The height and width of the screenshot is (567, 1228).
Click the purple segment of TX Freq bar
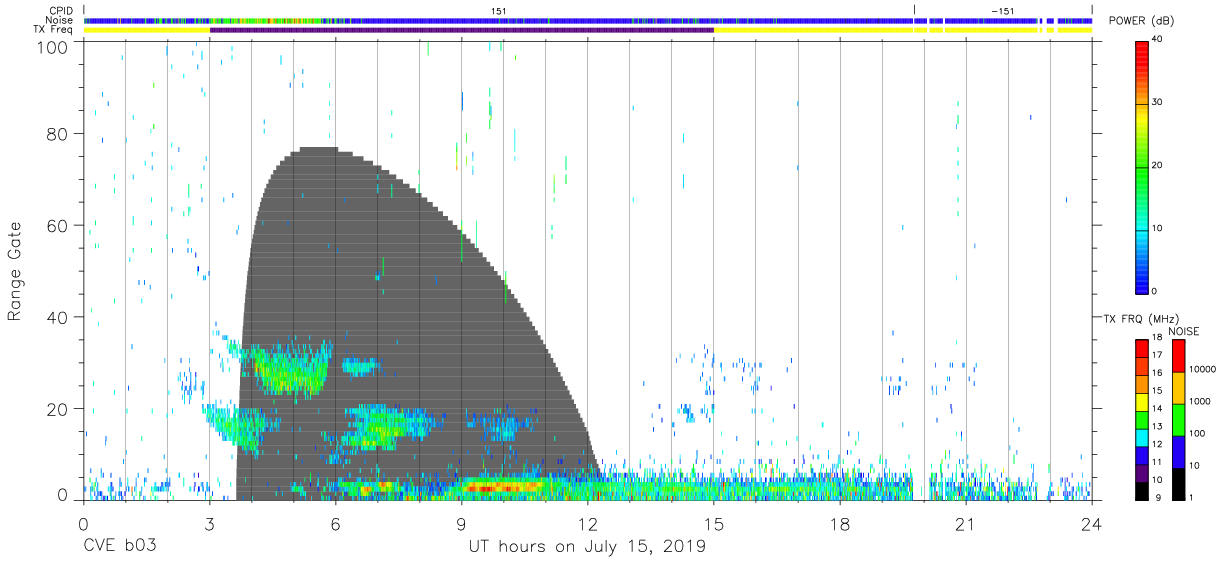pos(461,30)
